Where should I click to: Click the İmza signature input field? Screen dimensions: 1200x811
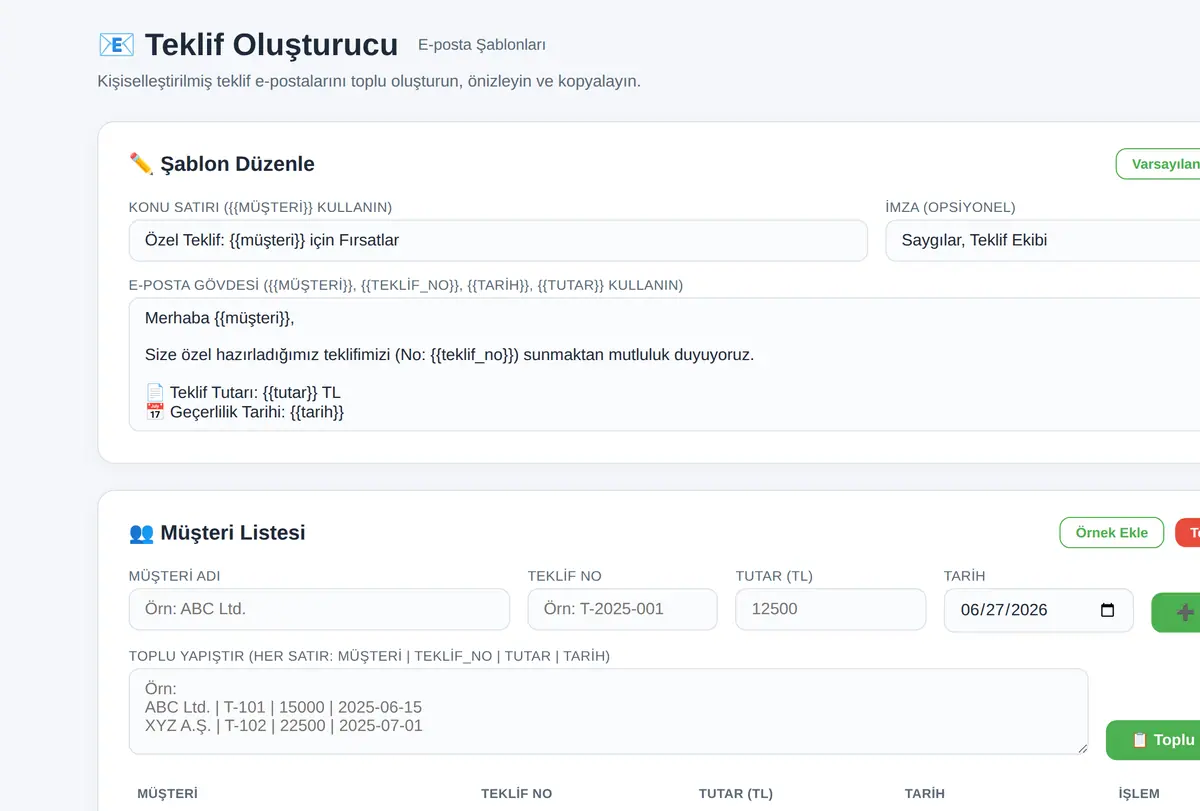(1042, 240)
